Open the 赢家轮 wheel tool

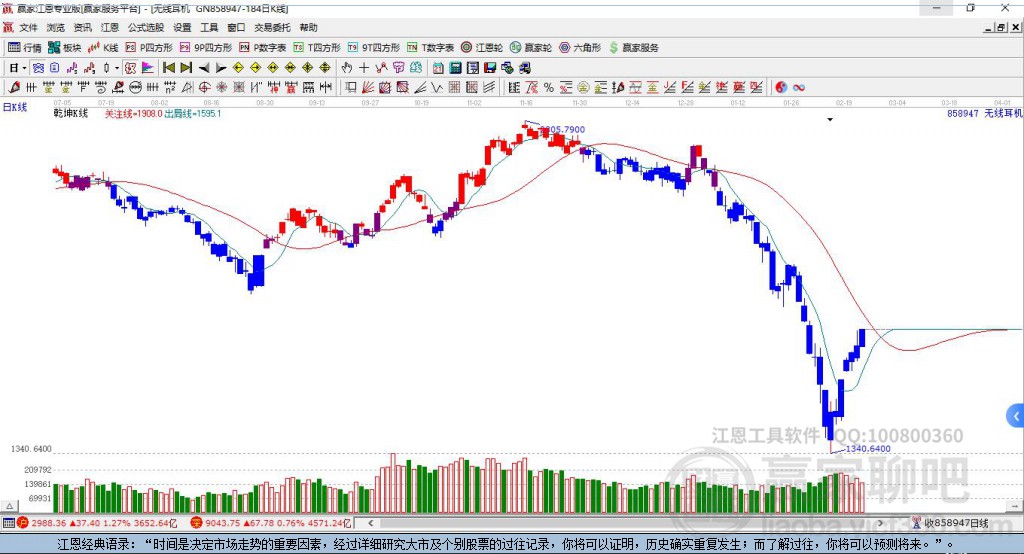coord(531,48)
